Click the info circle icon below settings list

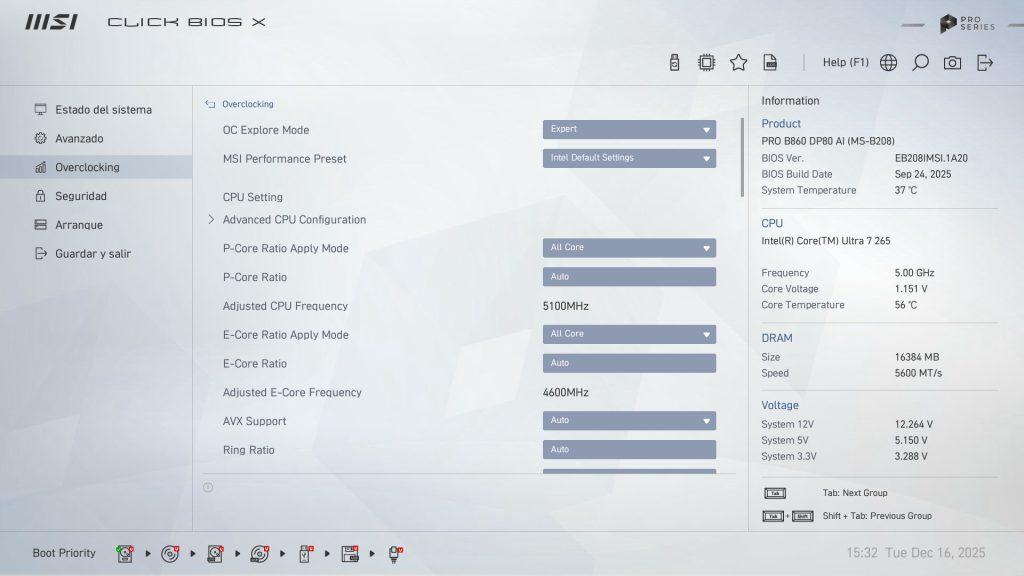click(208, 487)
